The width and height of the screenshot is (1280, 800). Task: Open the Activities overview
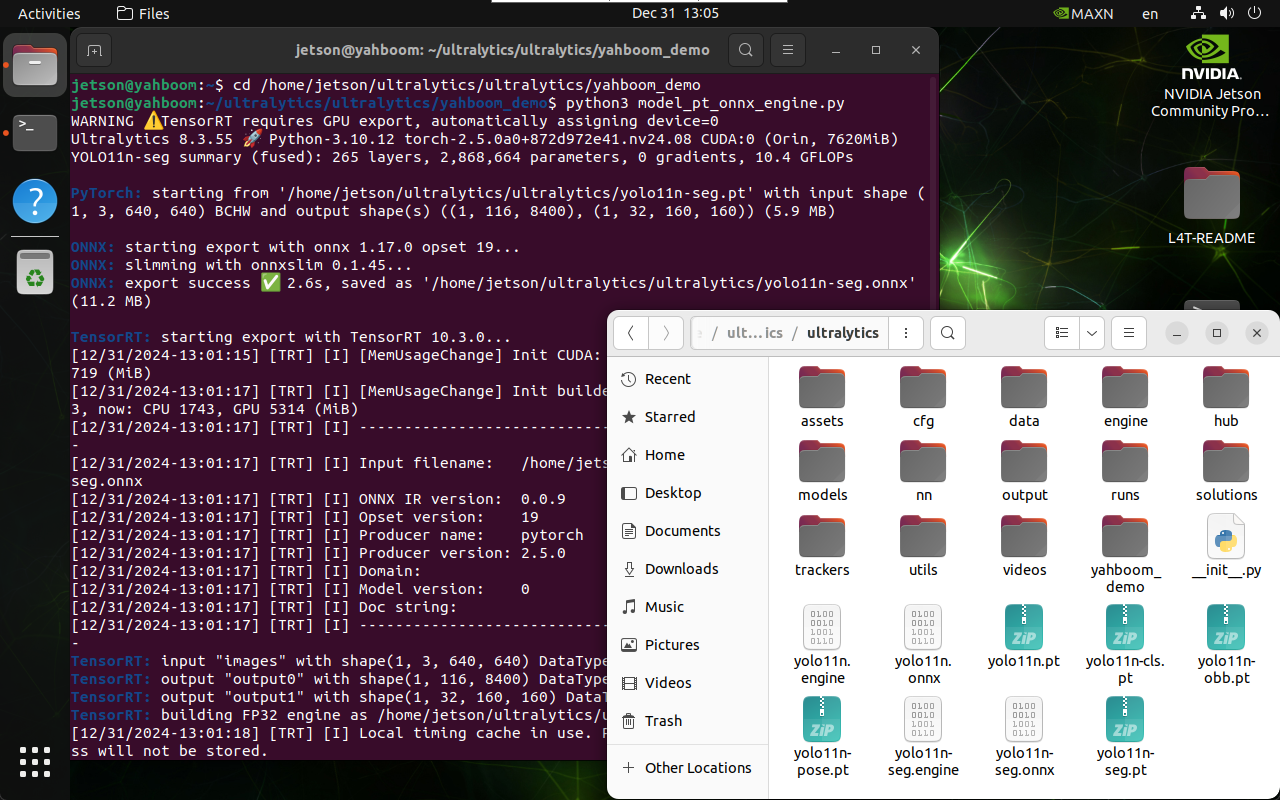click(49, 14)
